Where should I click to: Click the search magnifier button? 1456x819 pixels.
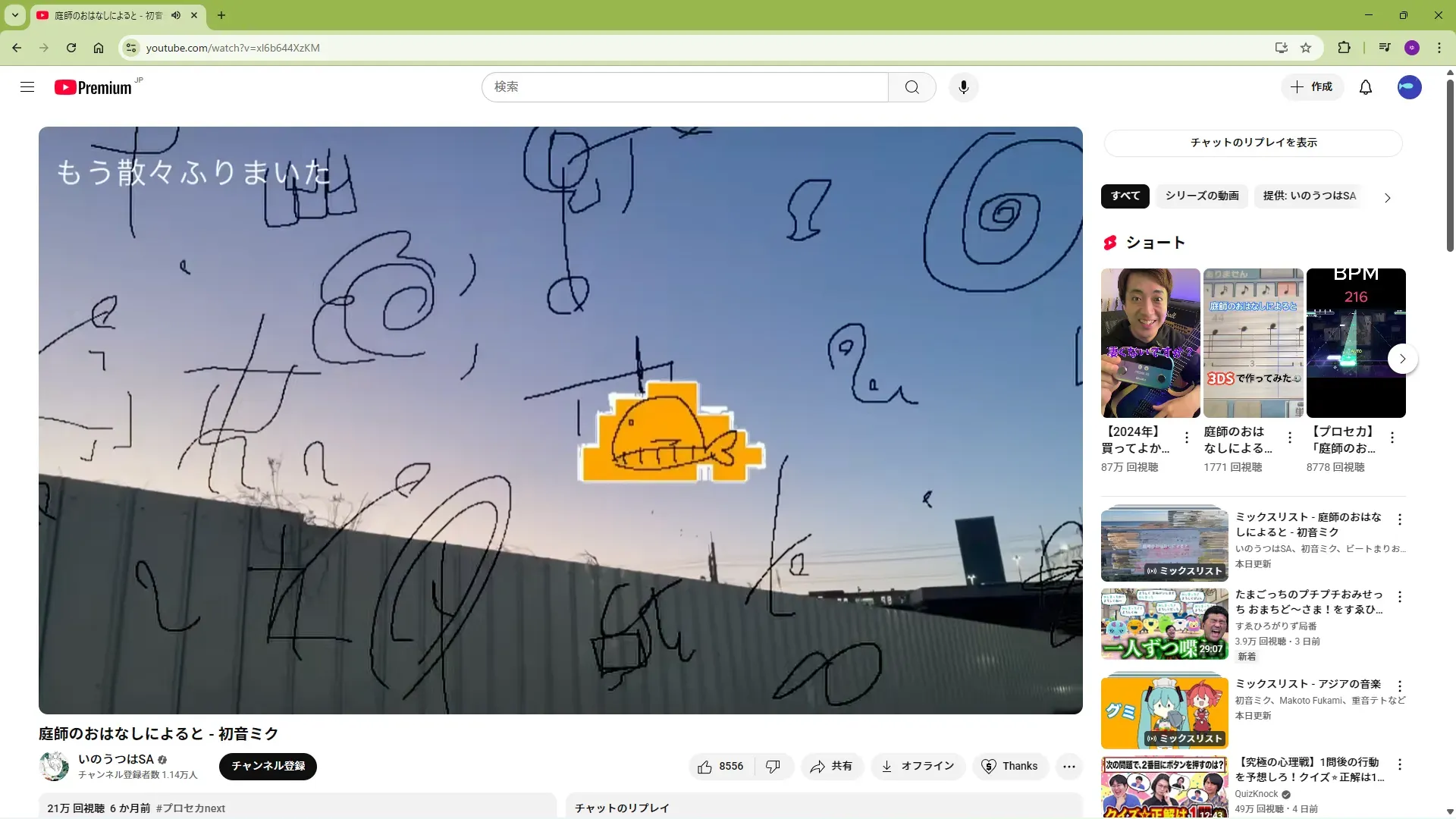click(x=912, y=87)
